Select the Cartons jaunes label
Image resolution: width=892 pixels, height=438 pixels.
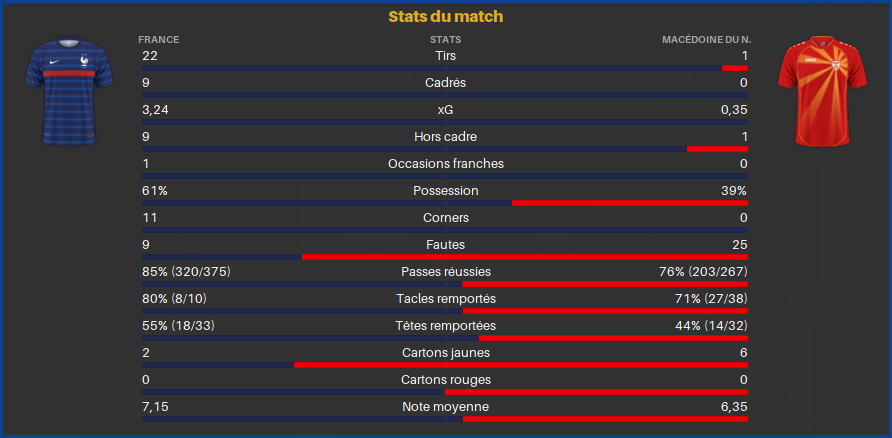tap(445, 353)
